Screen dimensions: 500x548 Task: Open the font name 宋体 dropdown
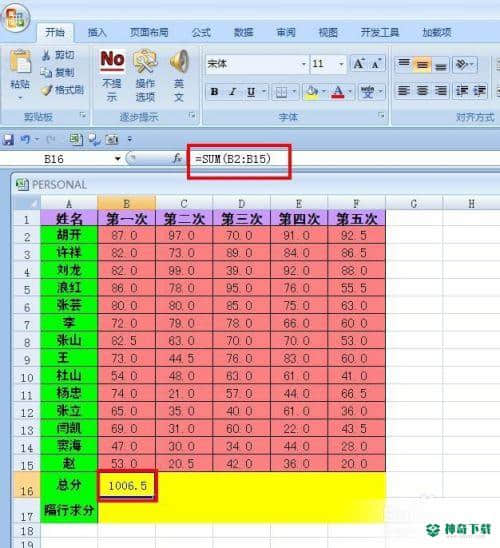pyautogui.click(x=303, y=64)
